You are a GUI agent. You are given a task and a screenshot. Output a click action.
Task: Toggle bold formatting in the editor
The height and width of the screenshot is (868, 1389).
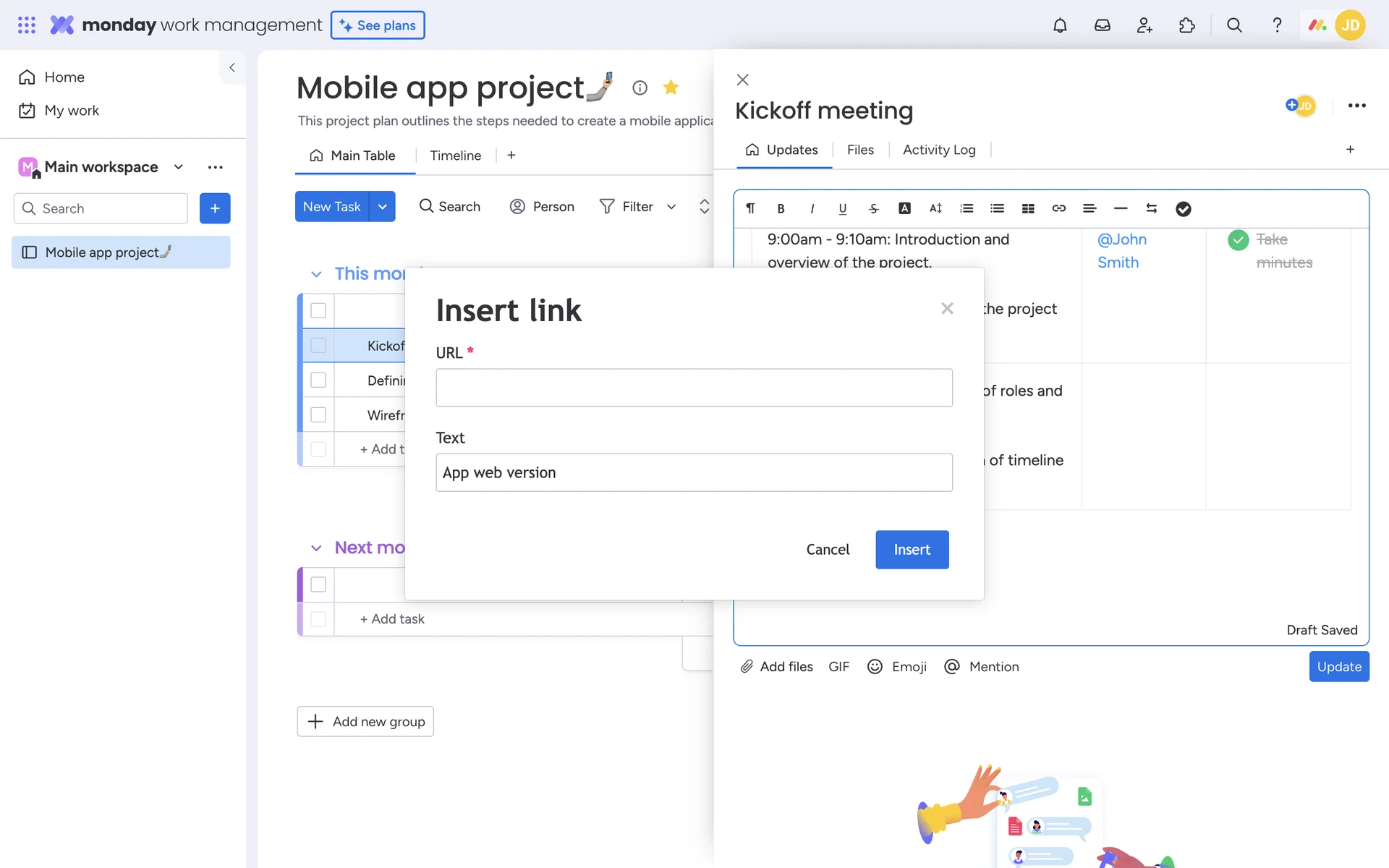click(x=781, y=208)
